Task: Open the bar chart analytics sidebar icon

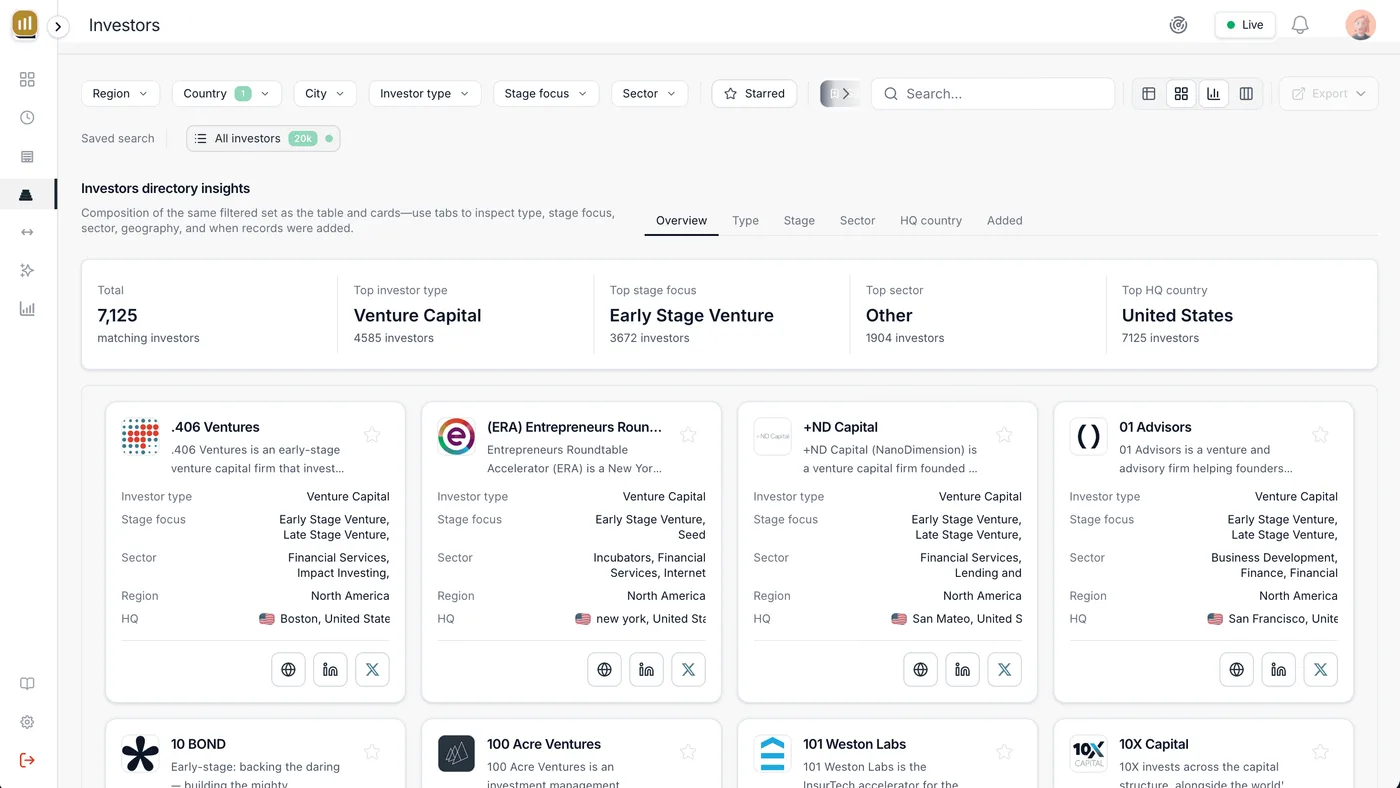Action: coord(27,309)
